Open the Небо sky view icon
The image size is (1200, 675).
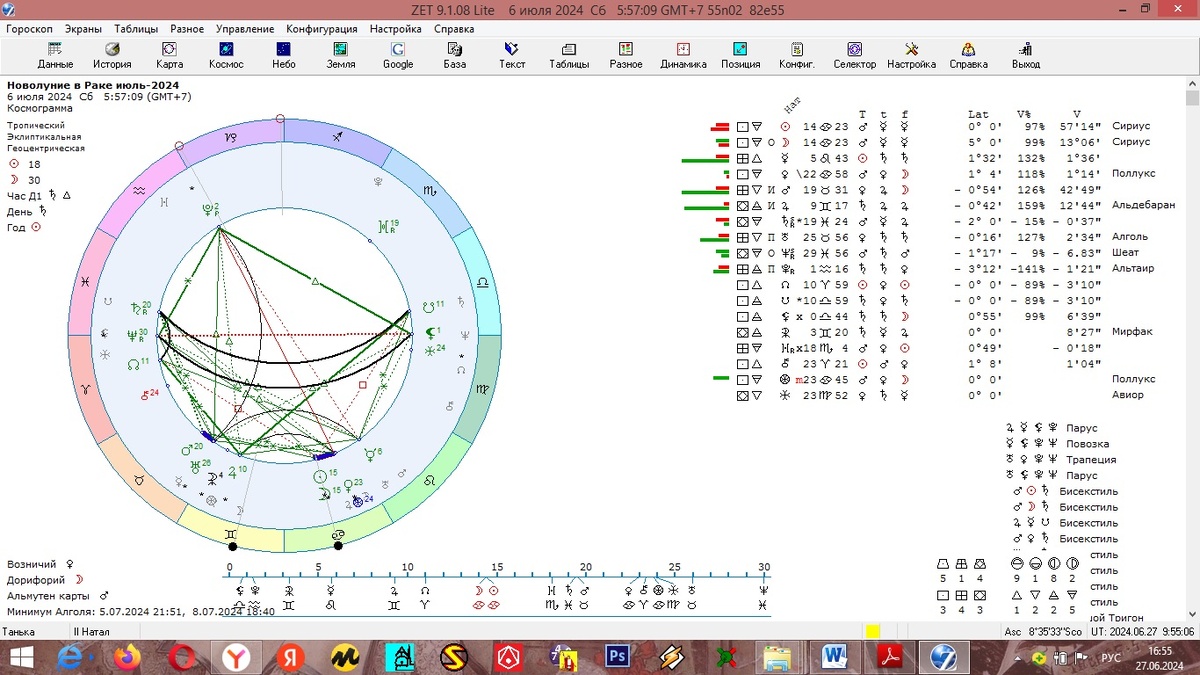(284, 55)
